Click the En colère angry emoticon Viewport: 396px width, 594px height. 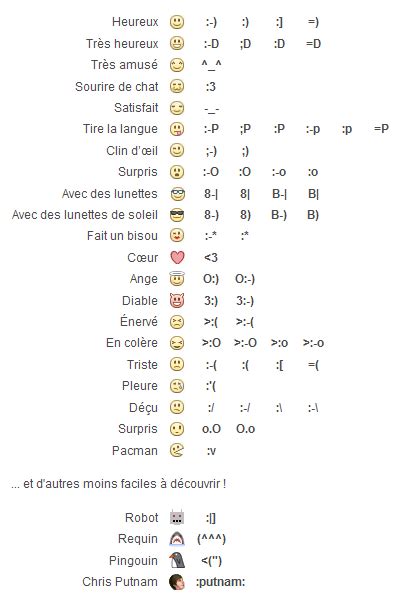click(177, 343)
